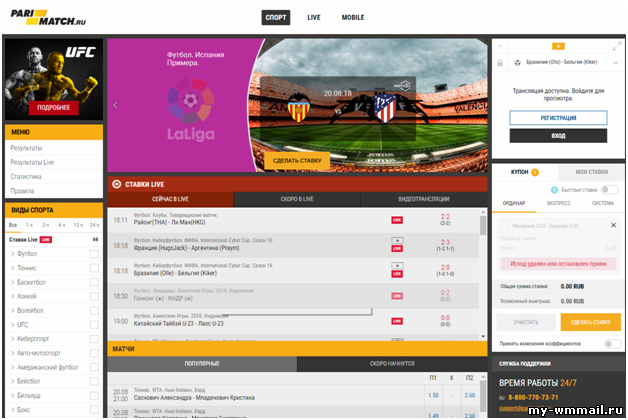Click the Valencia club crest on banner

(x=299, y=107)
